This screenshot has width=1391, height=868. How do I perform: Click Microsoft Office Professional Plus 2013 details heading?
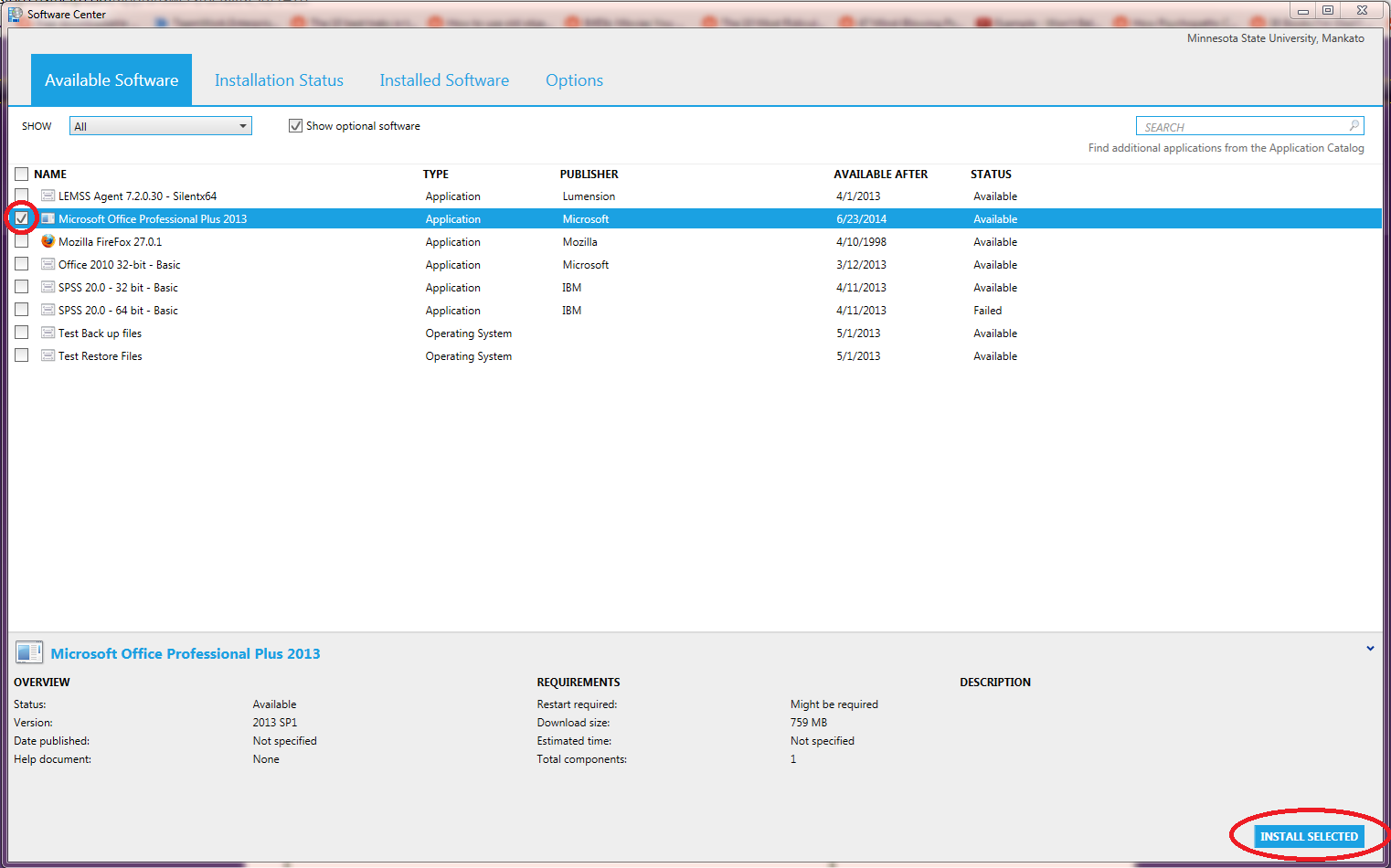point(186,653)
